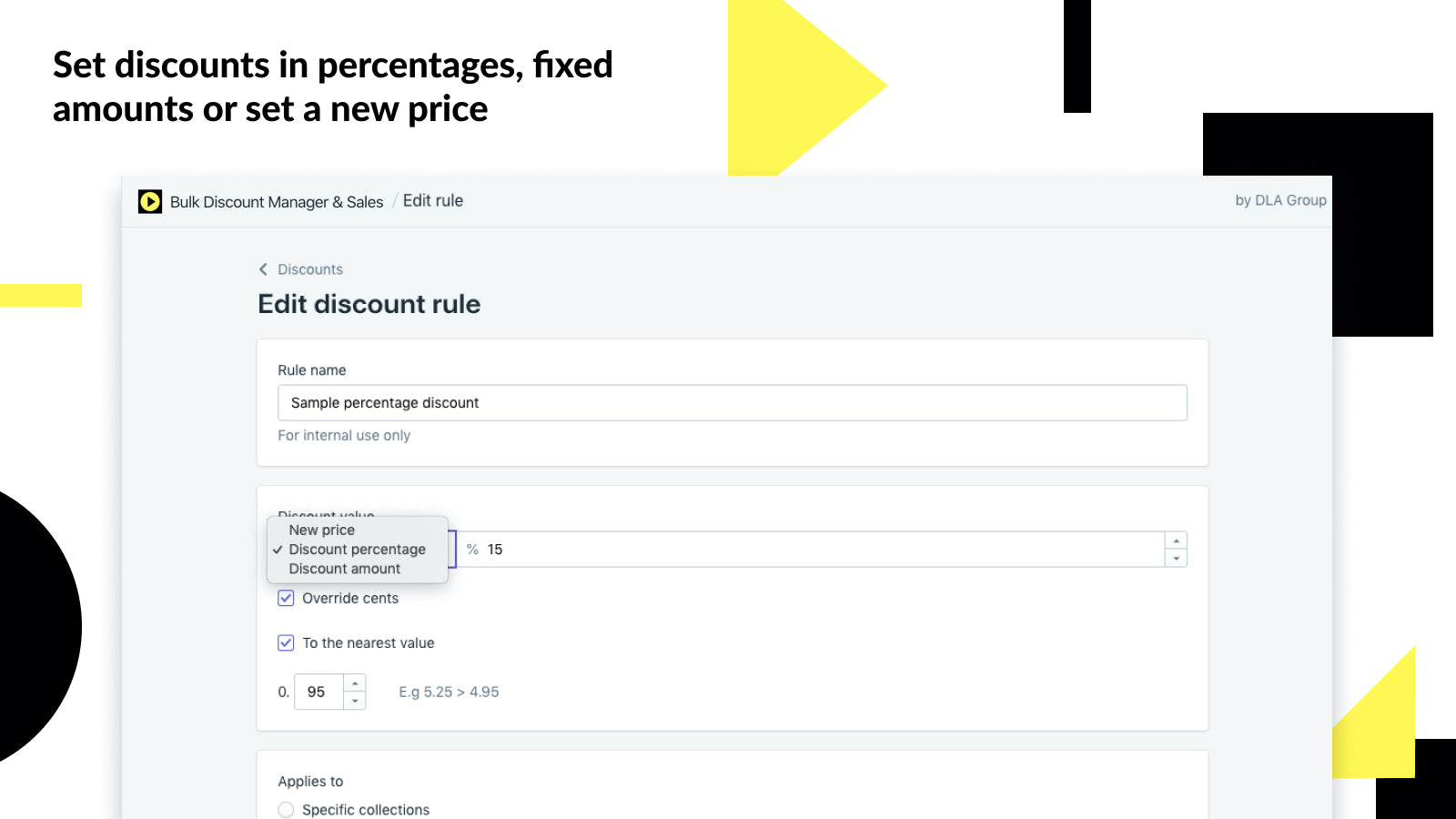Click the percent symbol in discount field

point(472,550)
